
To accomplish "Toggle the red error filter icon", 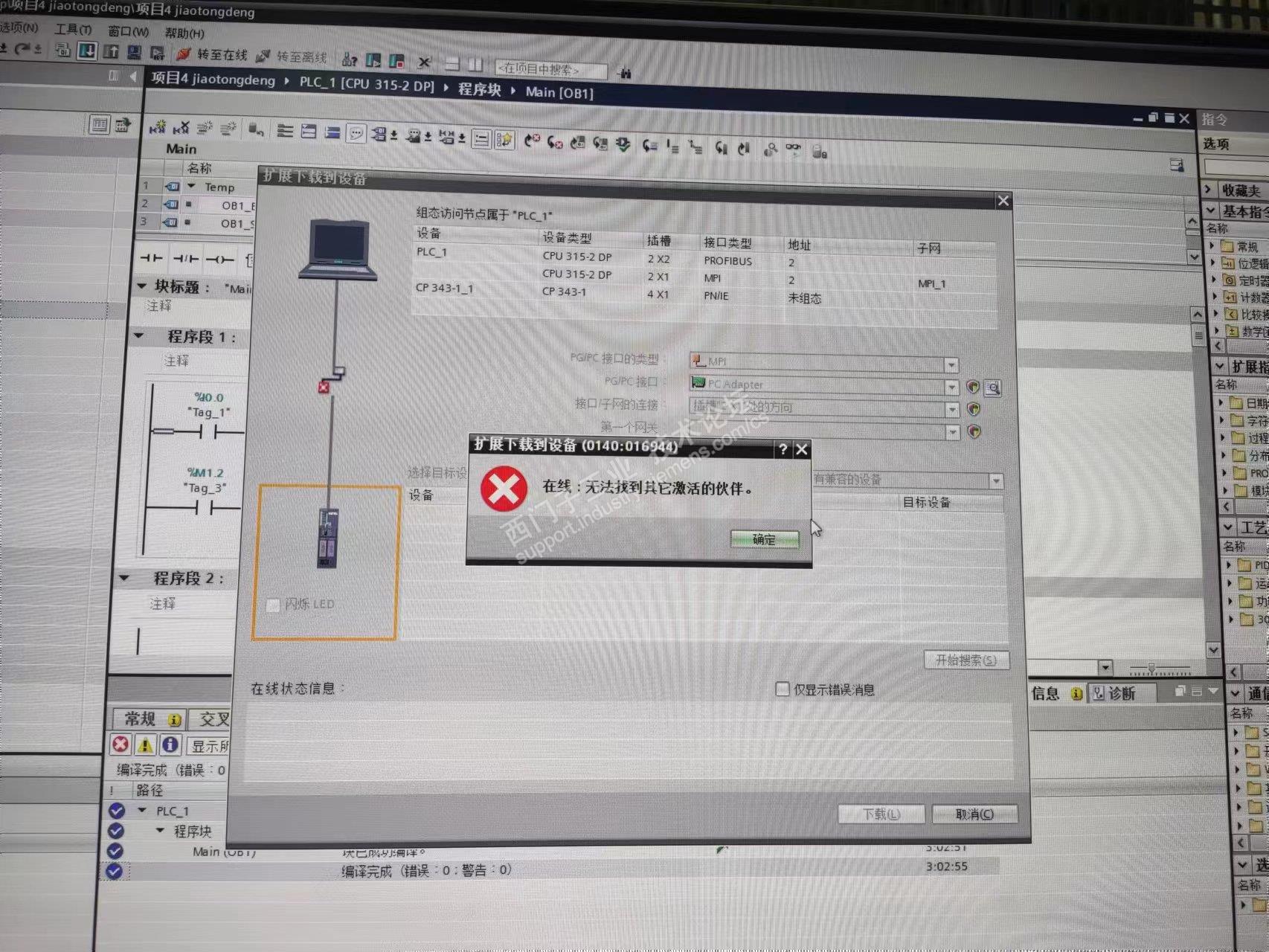I will (121, 744).
